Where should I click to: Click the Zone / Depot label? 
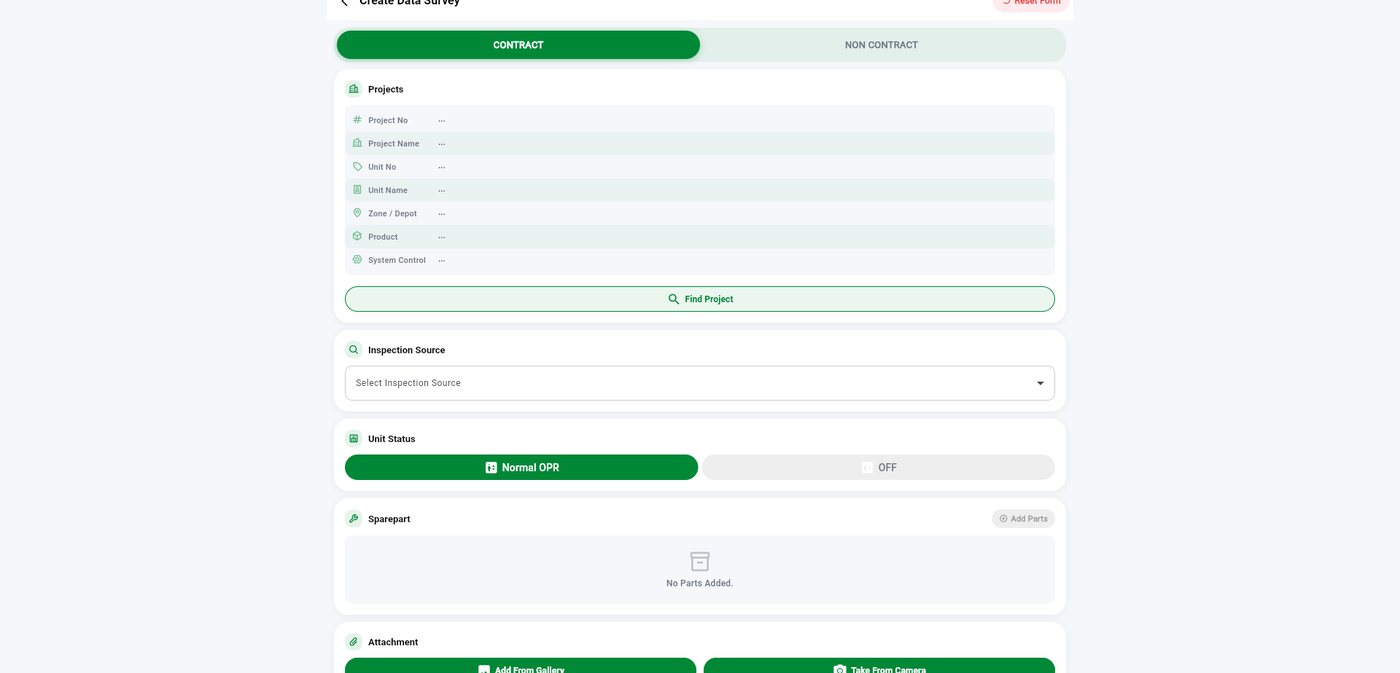pyautogui.click(x=393, y=213)
